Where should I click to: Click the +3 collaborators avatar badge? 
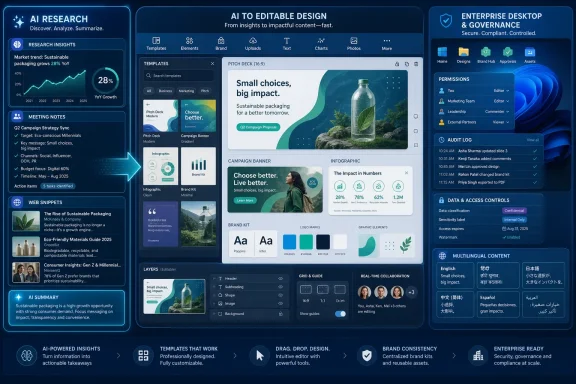click(x=411, y=293)
